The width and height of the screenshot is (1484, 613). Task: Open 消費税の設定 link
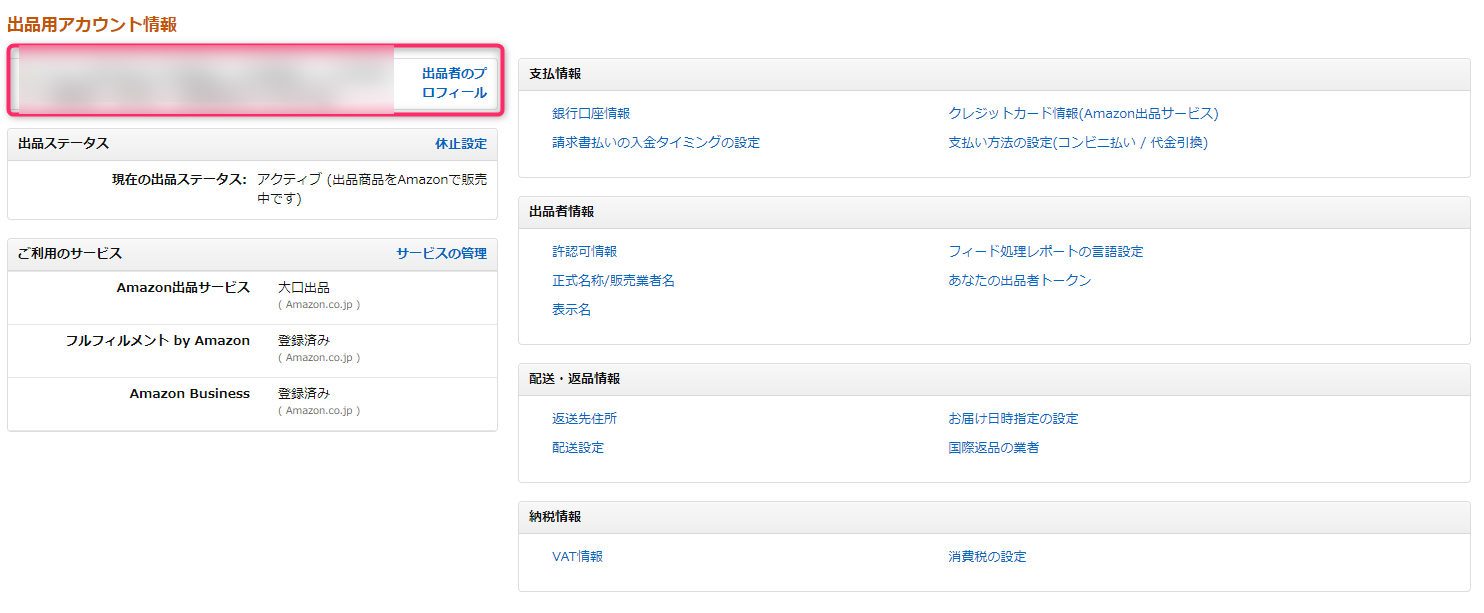point(987,557)
